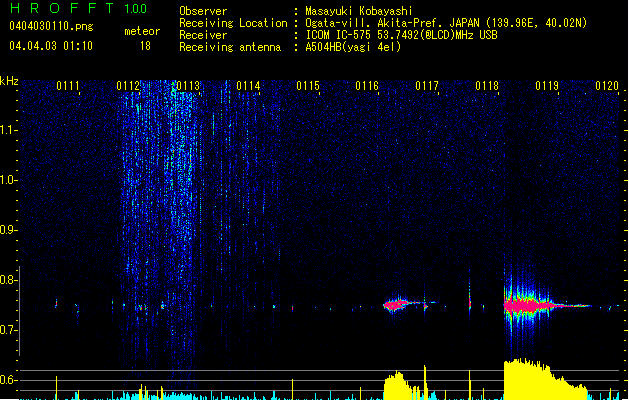
Task: Click the 0113 time marker
Action: tap(188, 86)
